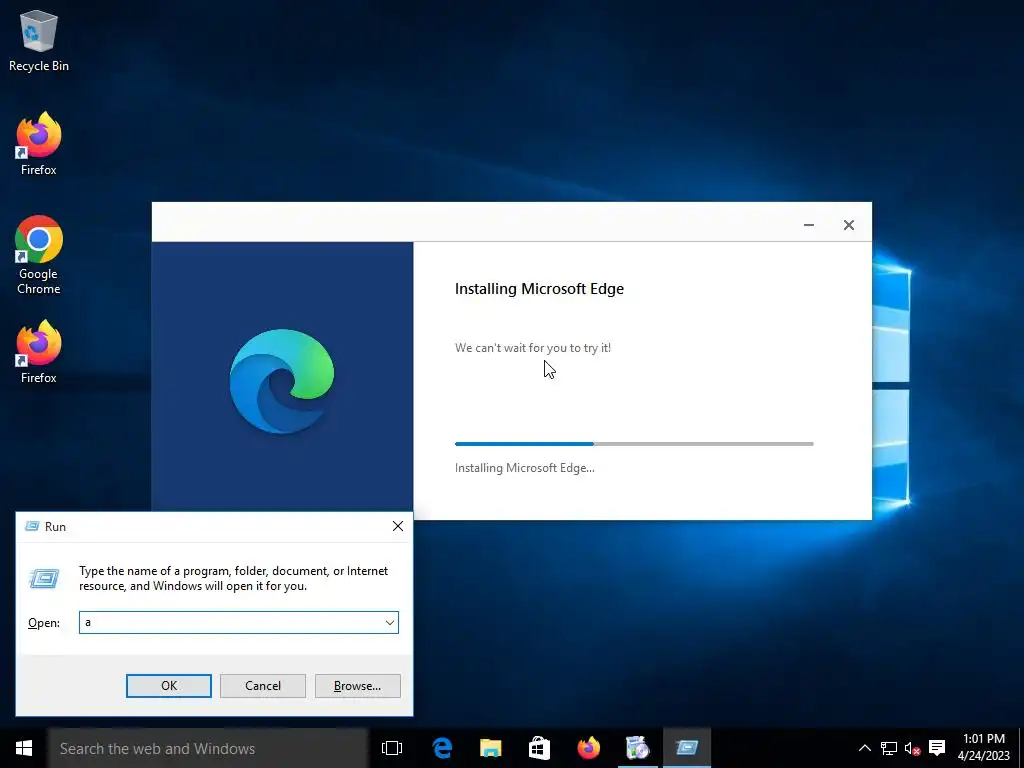Click the 'We can't wait for you to try it!' text
Screen dimensions: 1024x768
pyautogui.click(x=533, y=348)
